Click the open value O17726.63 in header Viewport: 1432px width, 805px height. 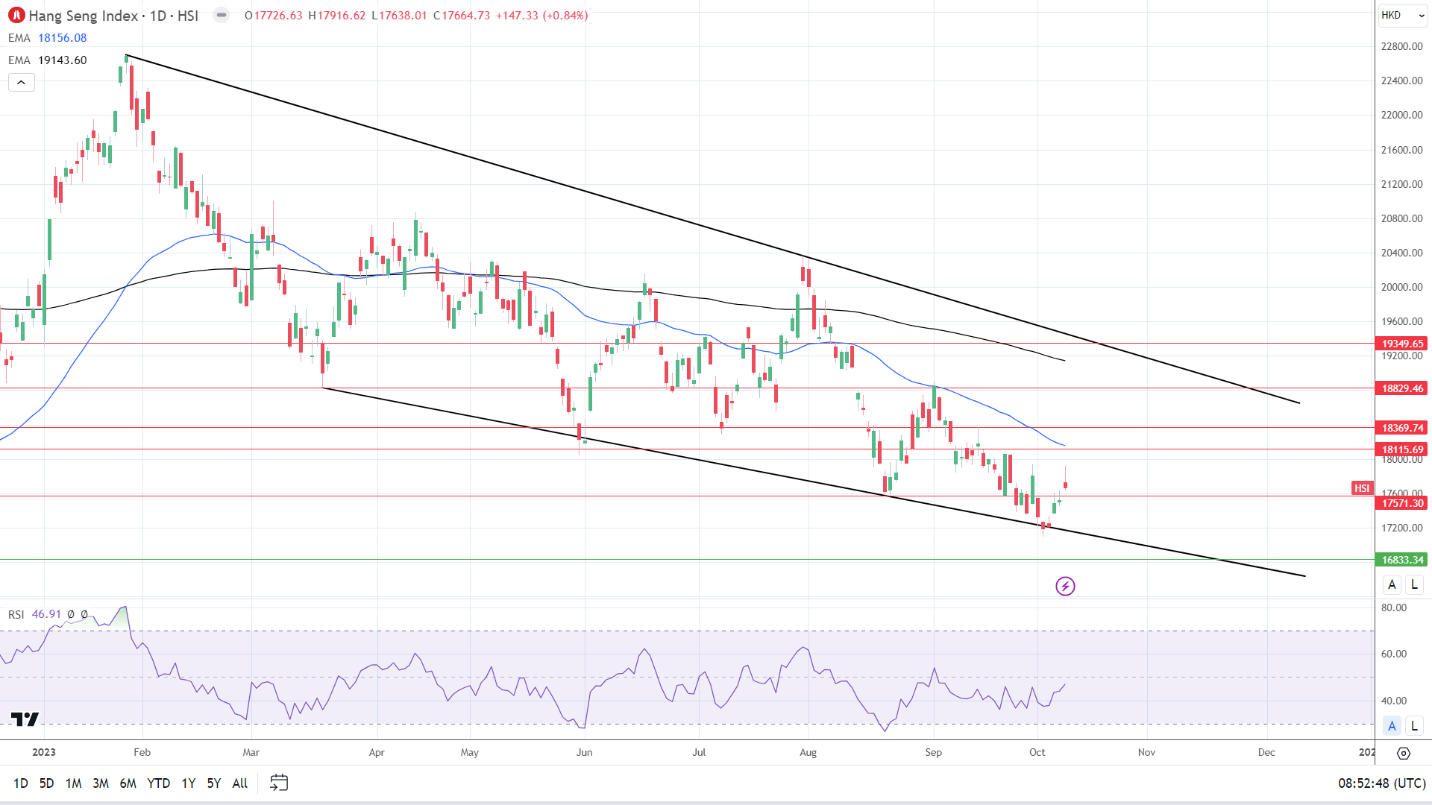(274, 15)
